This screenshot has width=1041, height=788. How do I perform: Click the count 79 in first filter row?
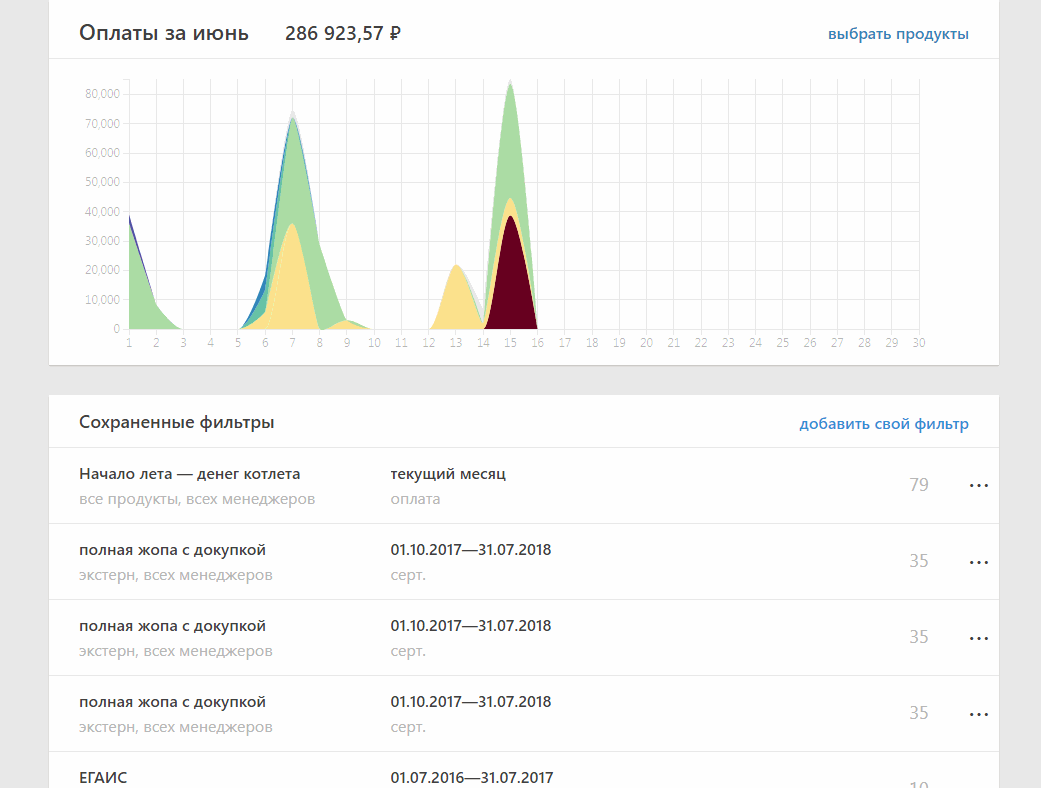[x=919, y=485]
